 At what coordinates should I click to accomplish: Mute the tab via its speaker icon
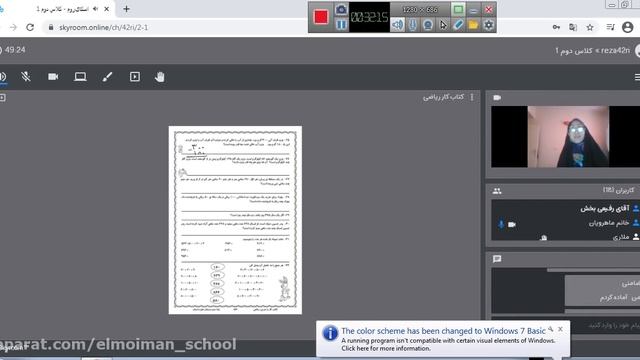pos(95,9)
